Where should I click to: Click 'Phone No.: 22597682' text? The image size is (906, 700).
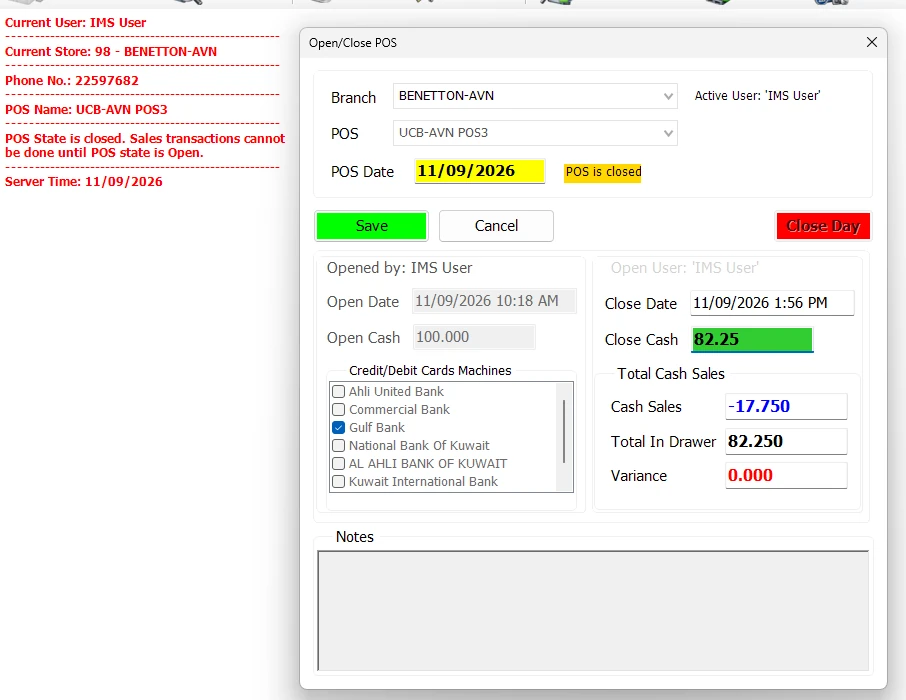tap(72, 80)
